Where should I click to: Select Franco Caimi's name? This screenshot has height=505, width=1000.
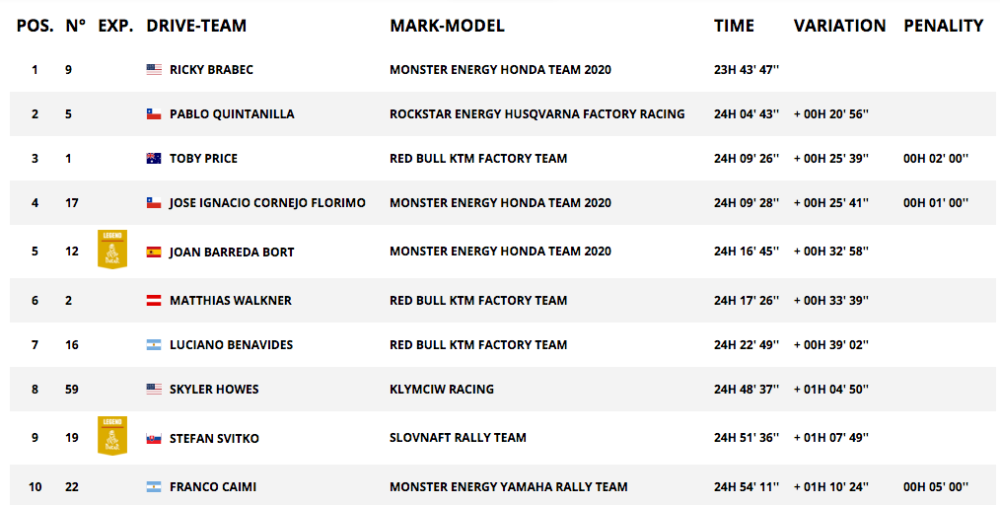(x=212, y=487)
